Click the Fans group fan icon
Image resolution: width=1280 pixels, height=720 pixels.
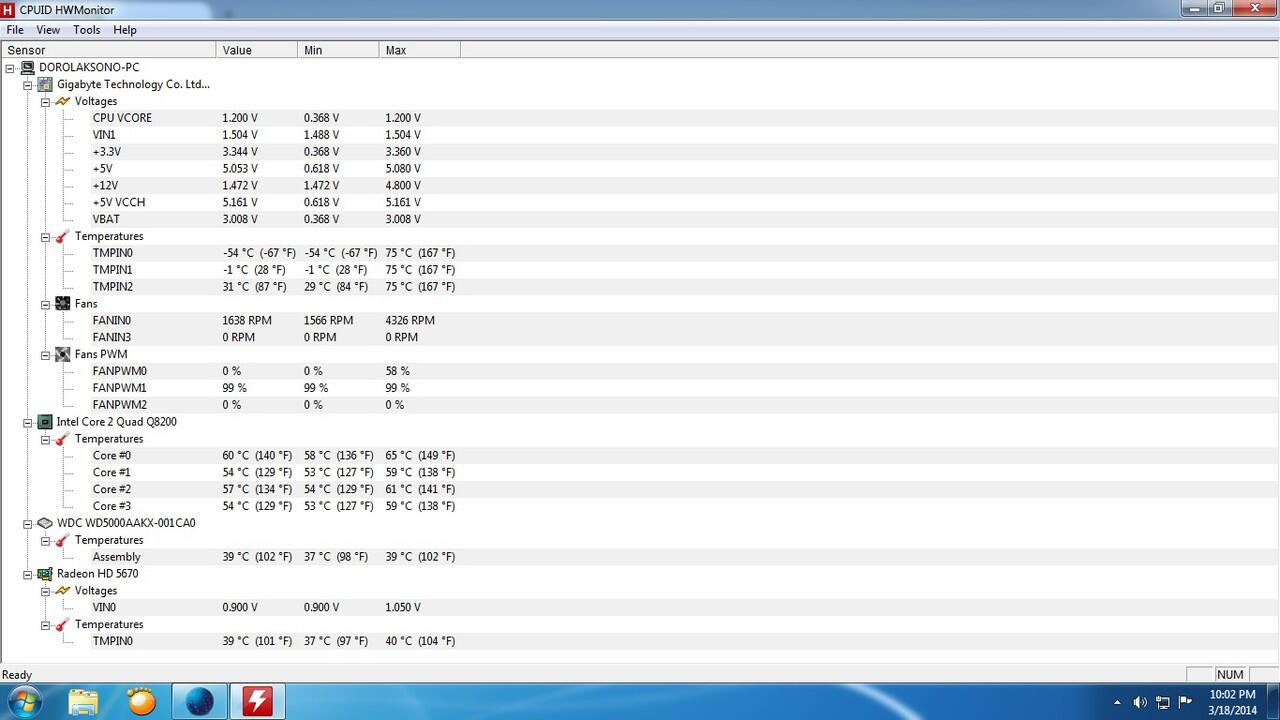(x=63, y=303)
